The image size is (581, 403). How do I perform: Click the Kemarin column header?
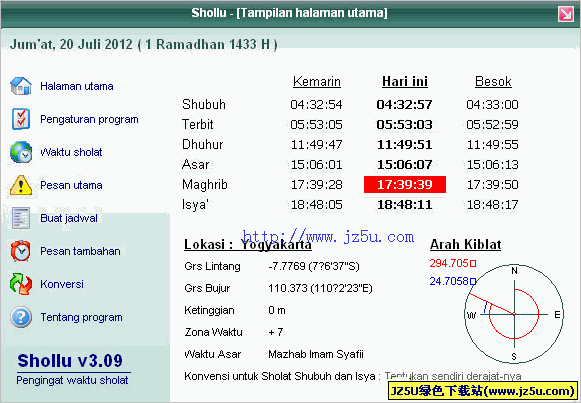tap(317, 81)
